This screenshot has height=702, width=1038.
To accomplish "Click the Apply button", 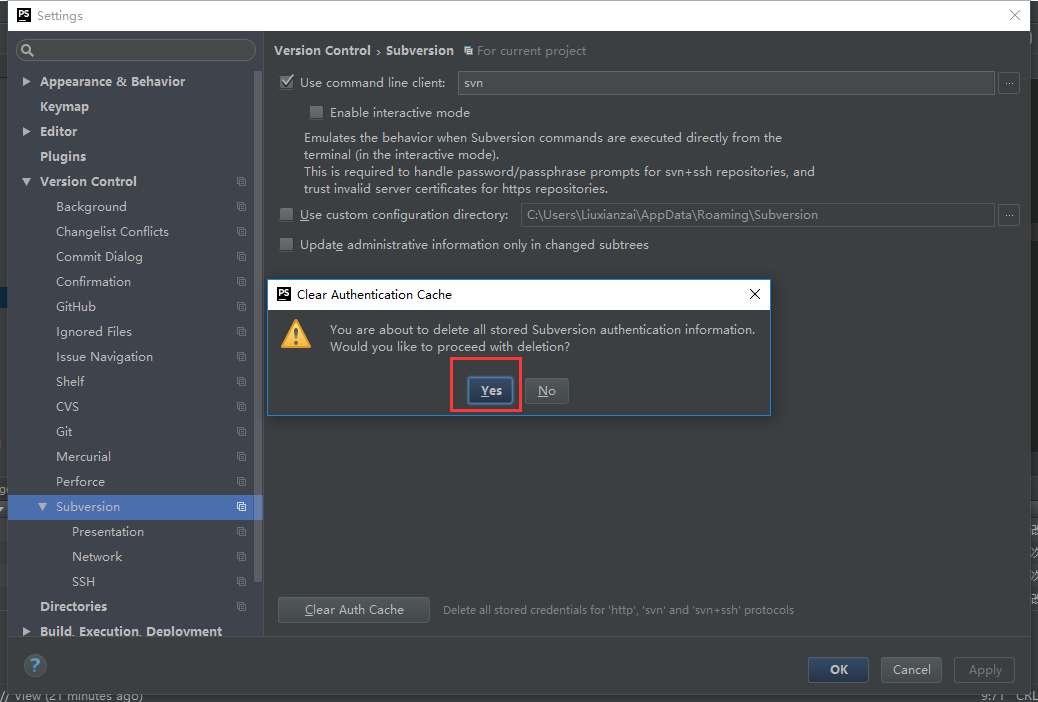I will (985, 670).
